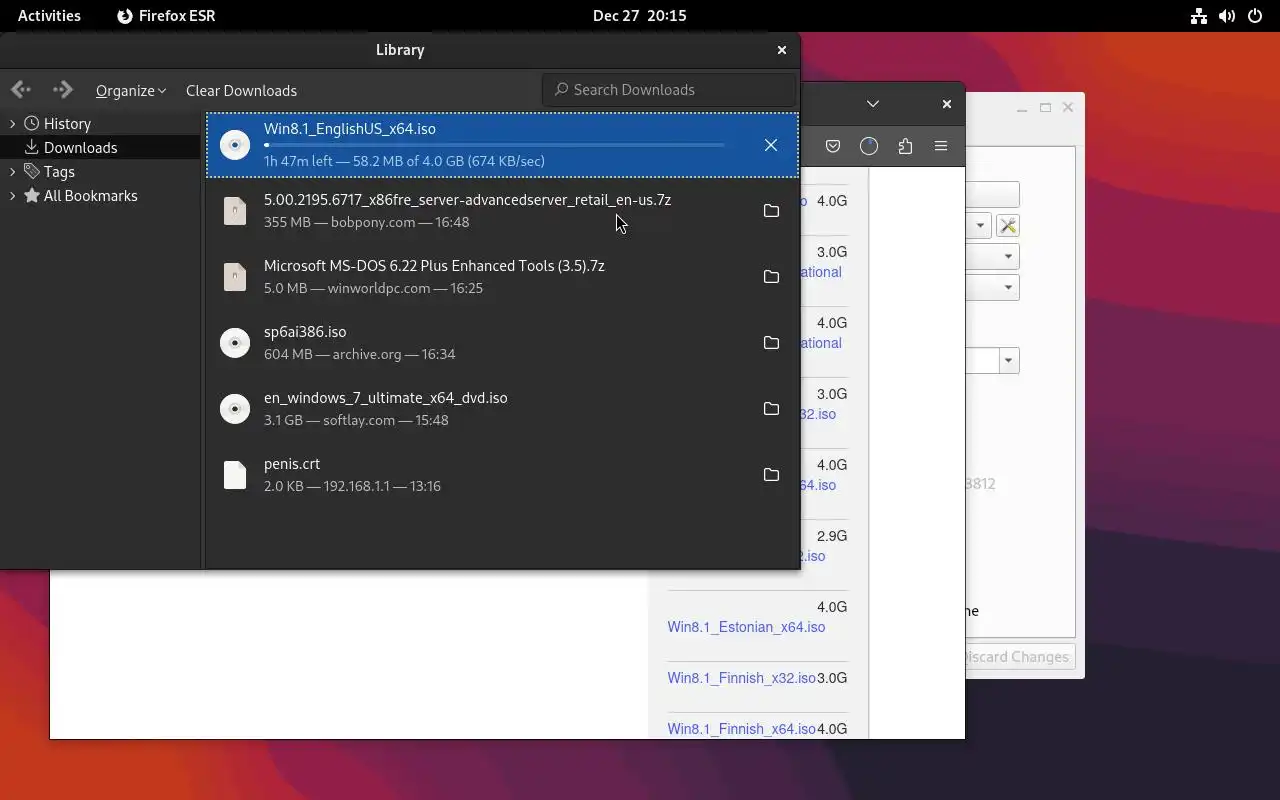Select the Microsoft MS-DOS 6.22 Plus download entry
Image resolution: width=1280 pixels, height=800 pixels.
tap(502, 277)
